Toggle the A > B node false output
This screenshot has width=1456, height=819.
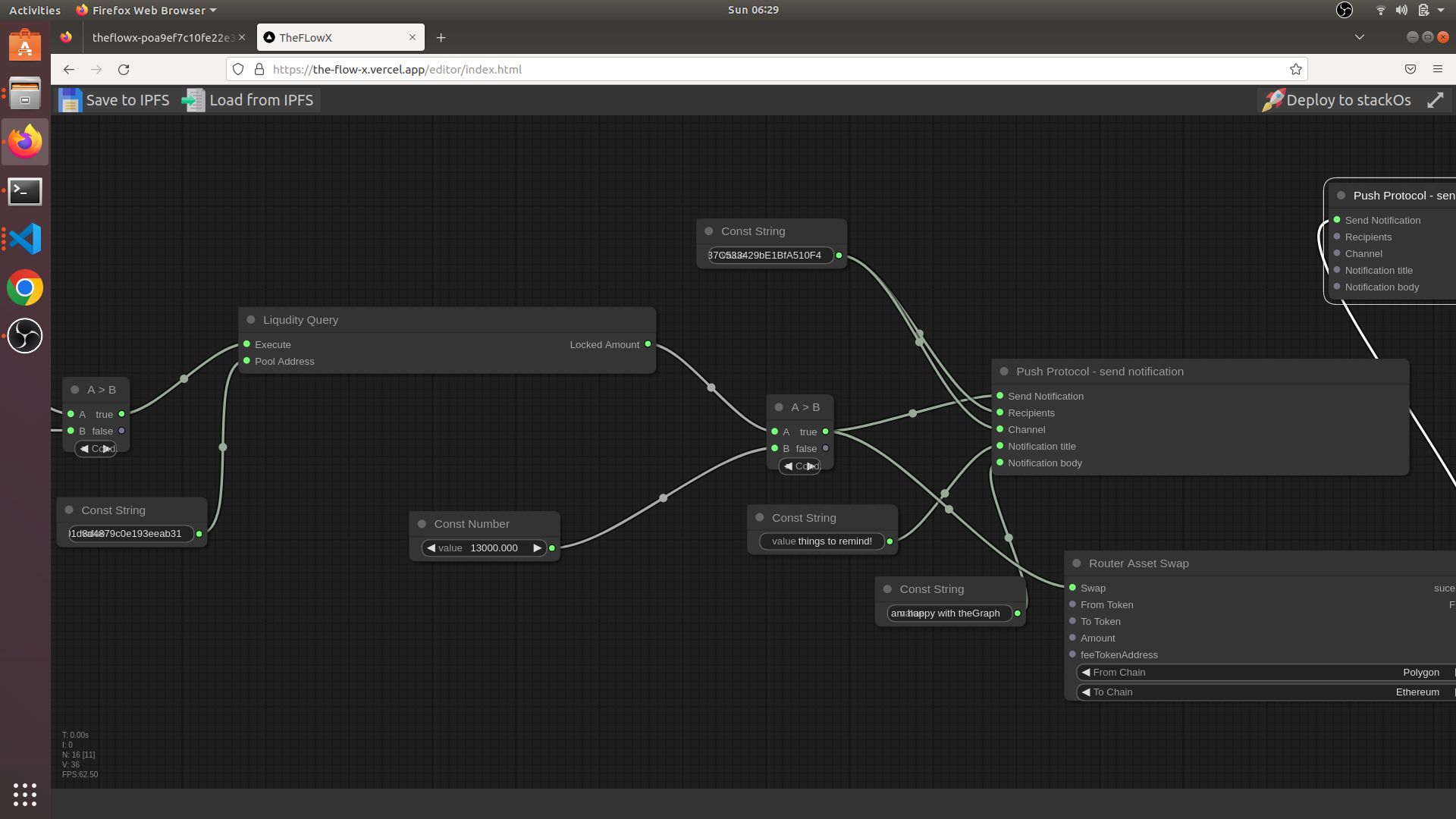pos(121,430)
